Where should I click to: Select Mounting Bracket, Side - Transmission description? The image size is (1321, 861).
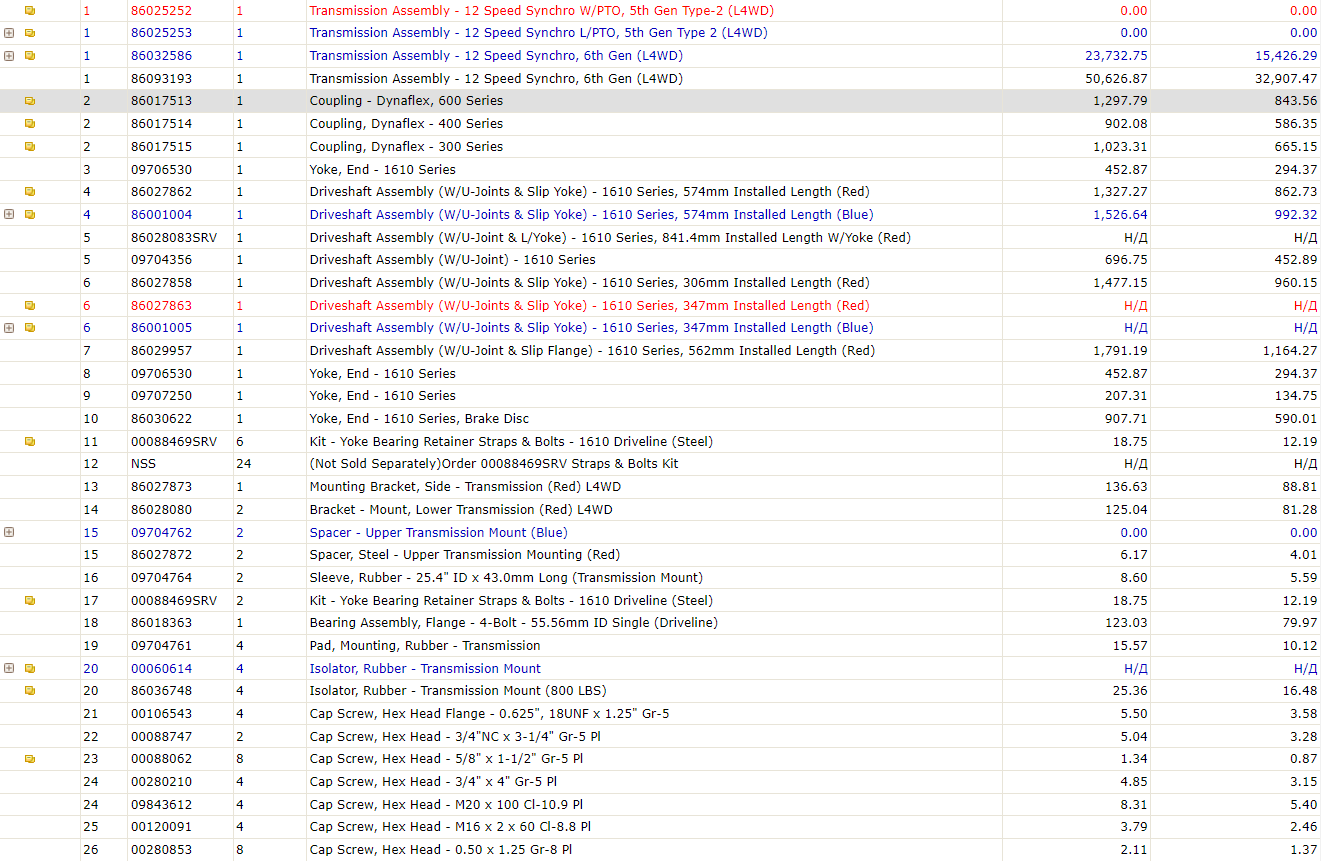click(x=465, y=487)
